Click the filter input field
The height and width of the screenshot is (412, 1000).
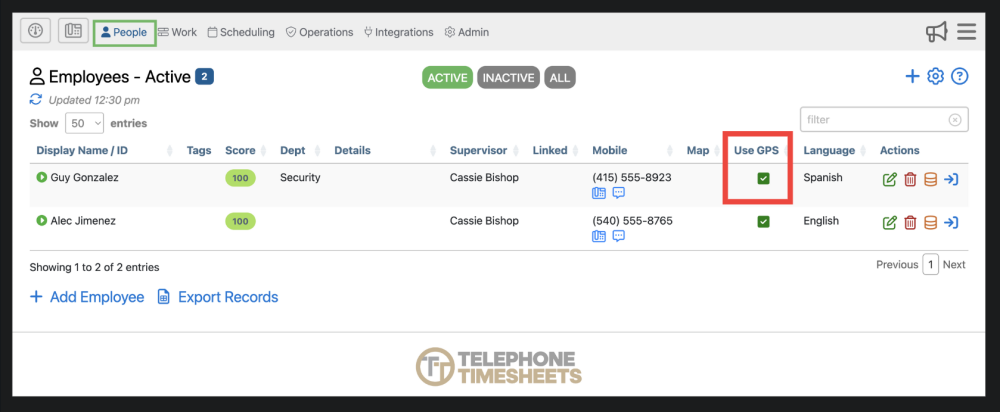(875, 120)
